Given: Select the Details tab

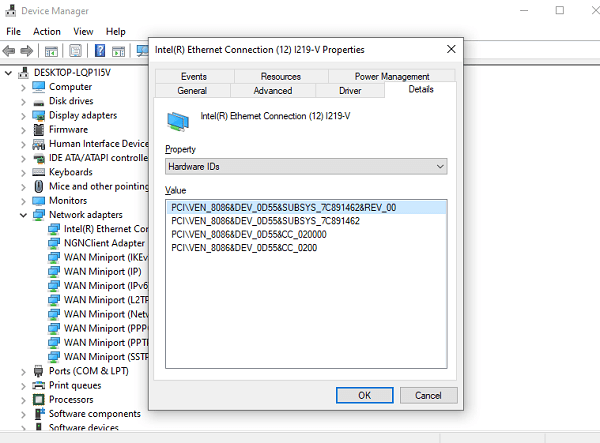Looking at the screenshot, I should [421, 89].
